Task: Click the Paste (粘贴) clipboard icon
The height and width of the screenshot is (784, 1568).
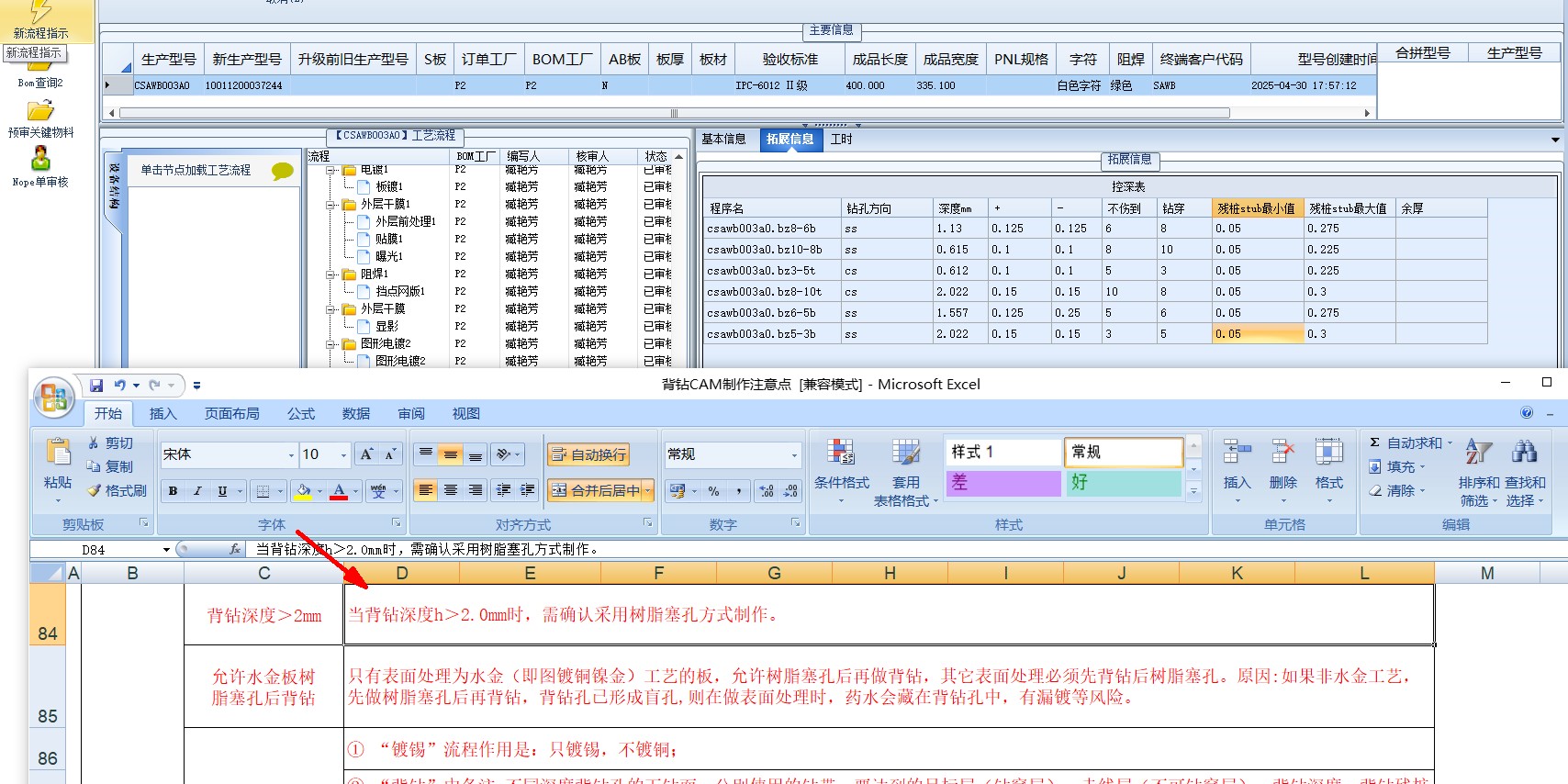Action: point(58,453)
